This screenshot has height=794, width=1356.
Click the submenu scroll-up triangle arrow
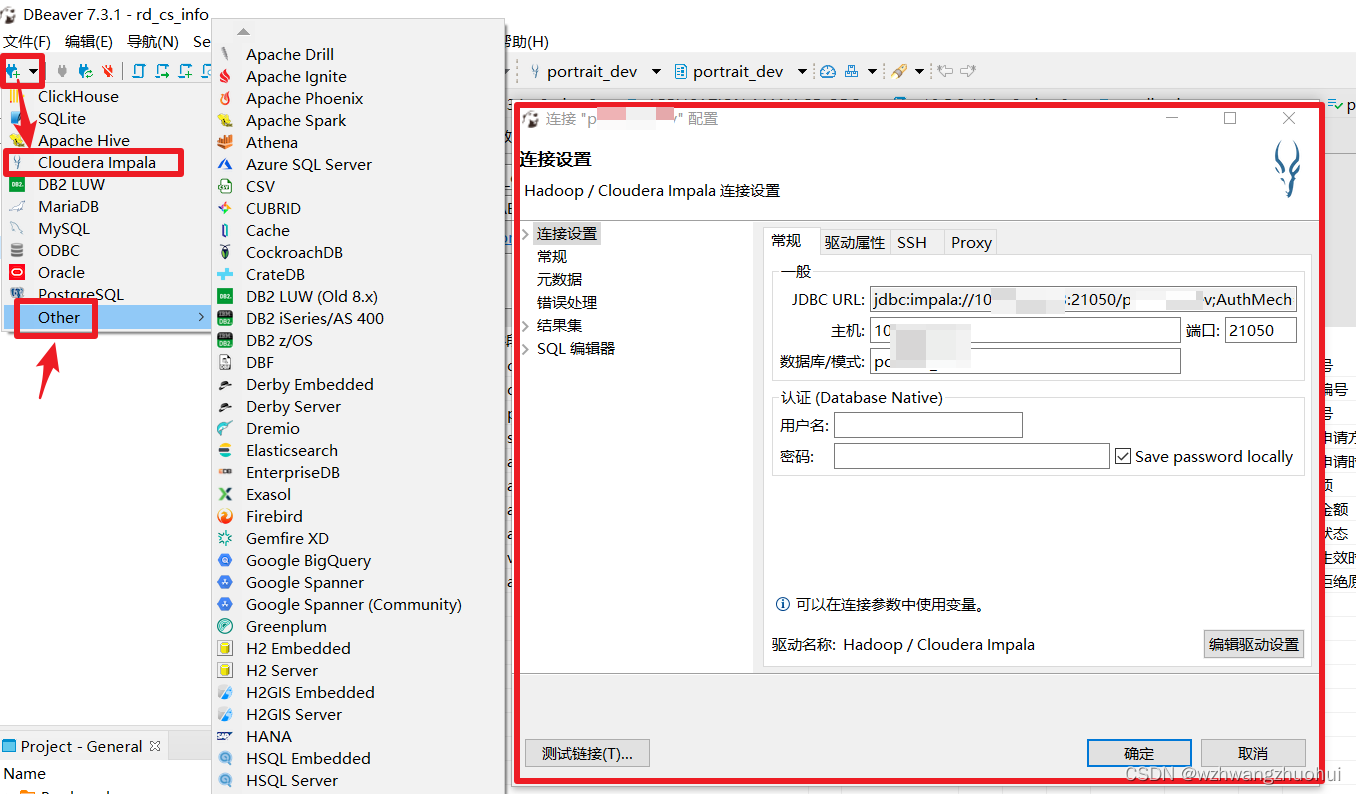[x=243, y=32]
